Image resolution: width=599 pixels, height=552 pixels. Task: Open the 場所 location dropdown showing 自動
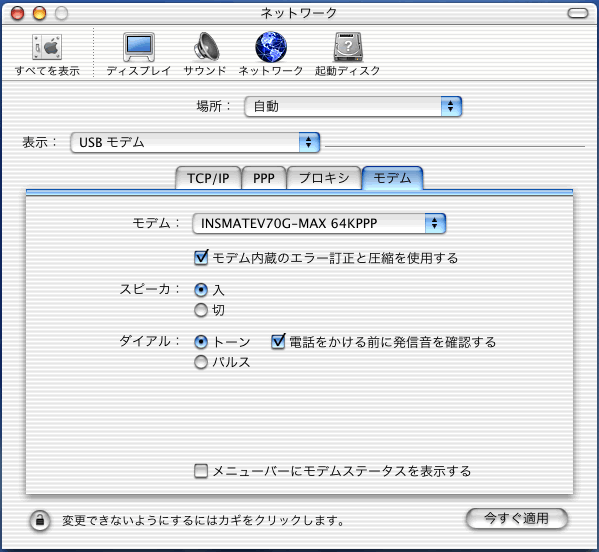pos(353,106)
